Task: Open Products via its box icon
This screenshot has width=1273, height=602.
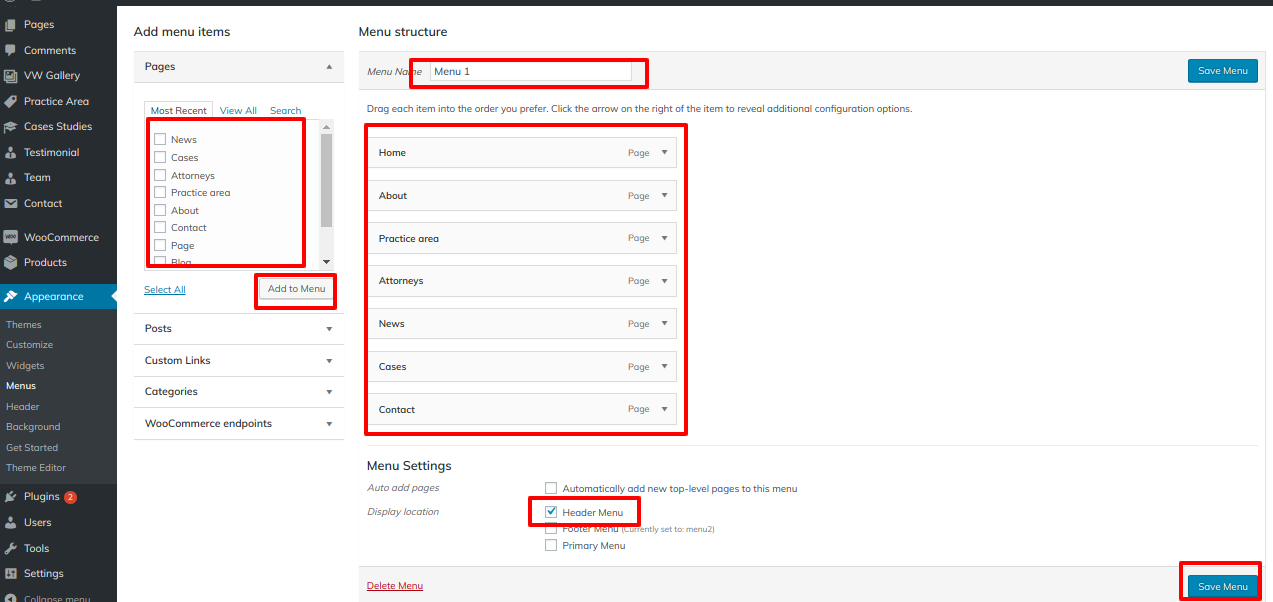Action: click(11, 263)
